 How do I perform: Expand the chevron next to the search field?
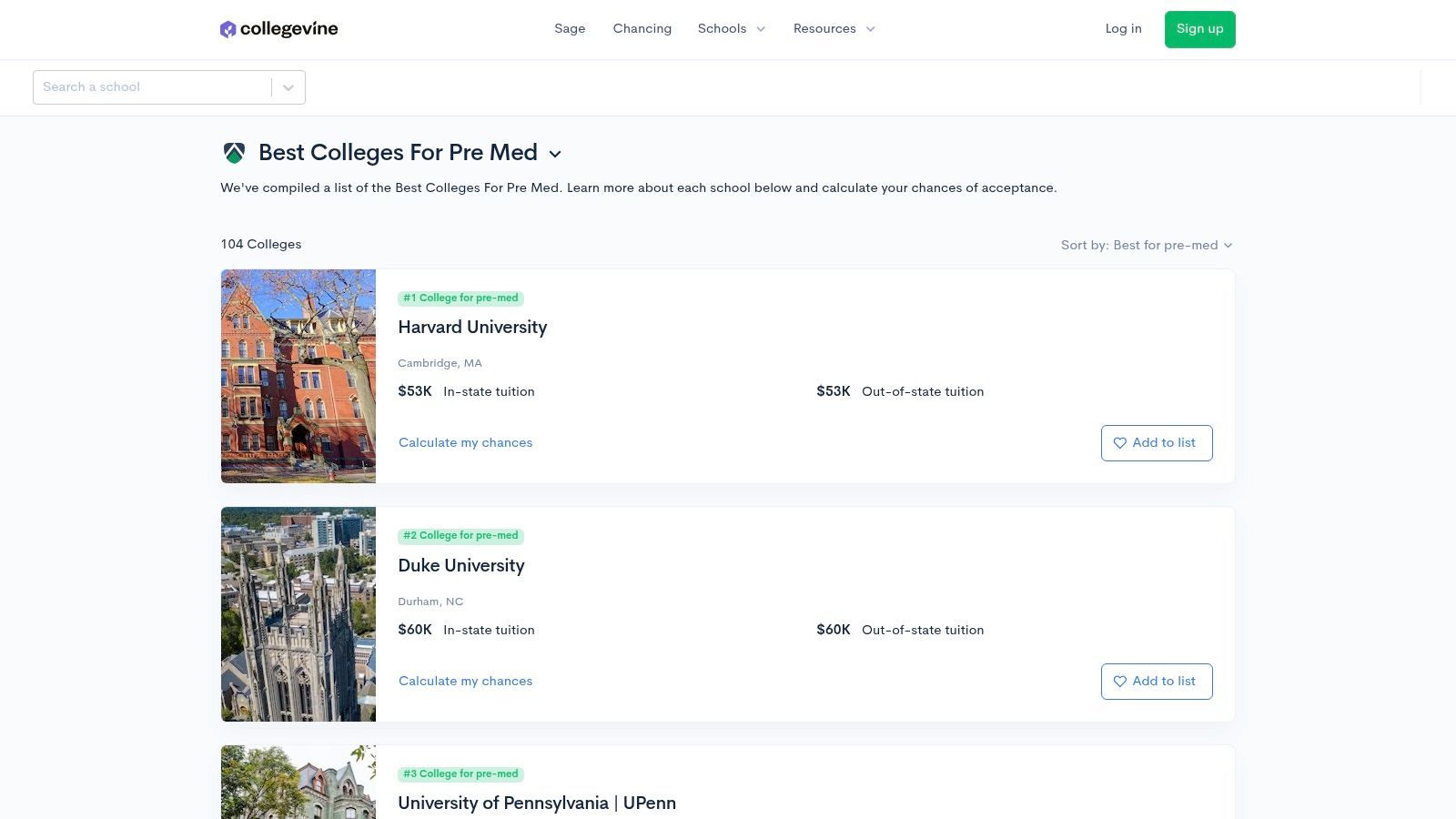(x=288, y=87)
